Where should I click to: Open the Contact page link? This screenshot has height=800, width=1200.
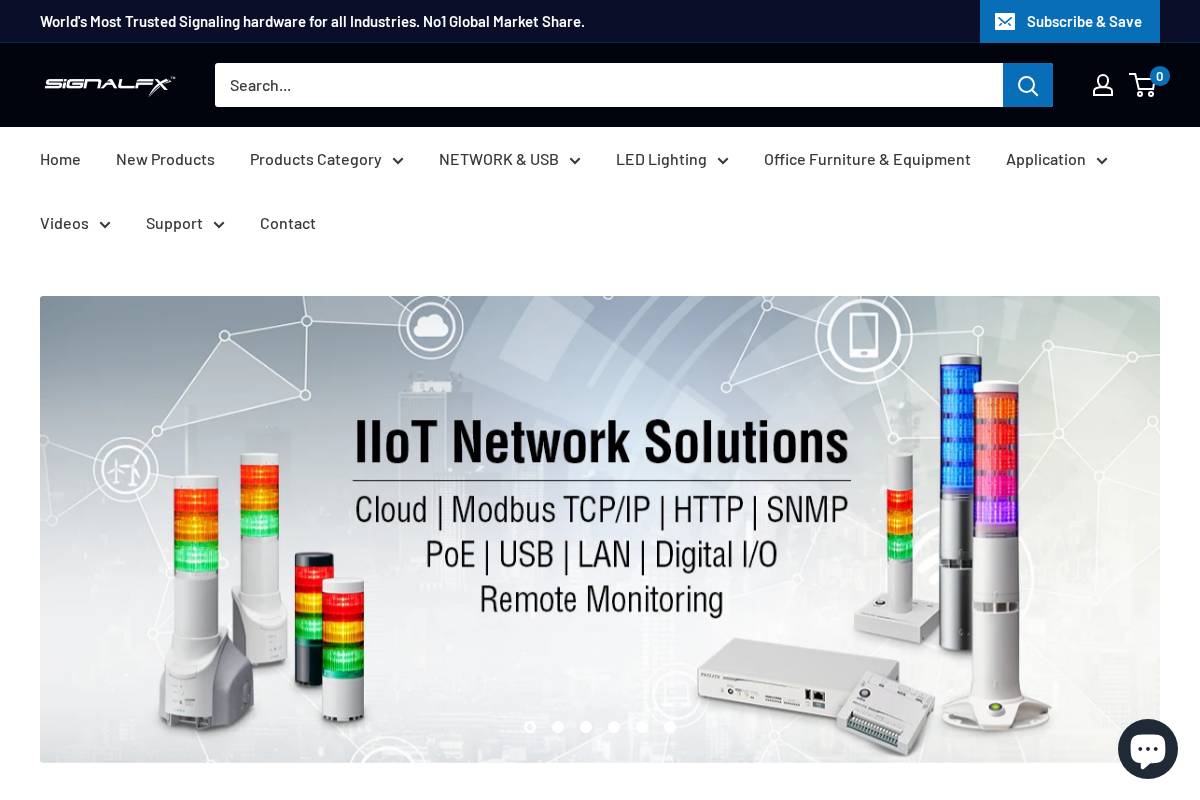tap(288, 223)
